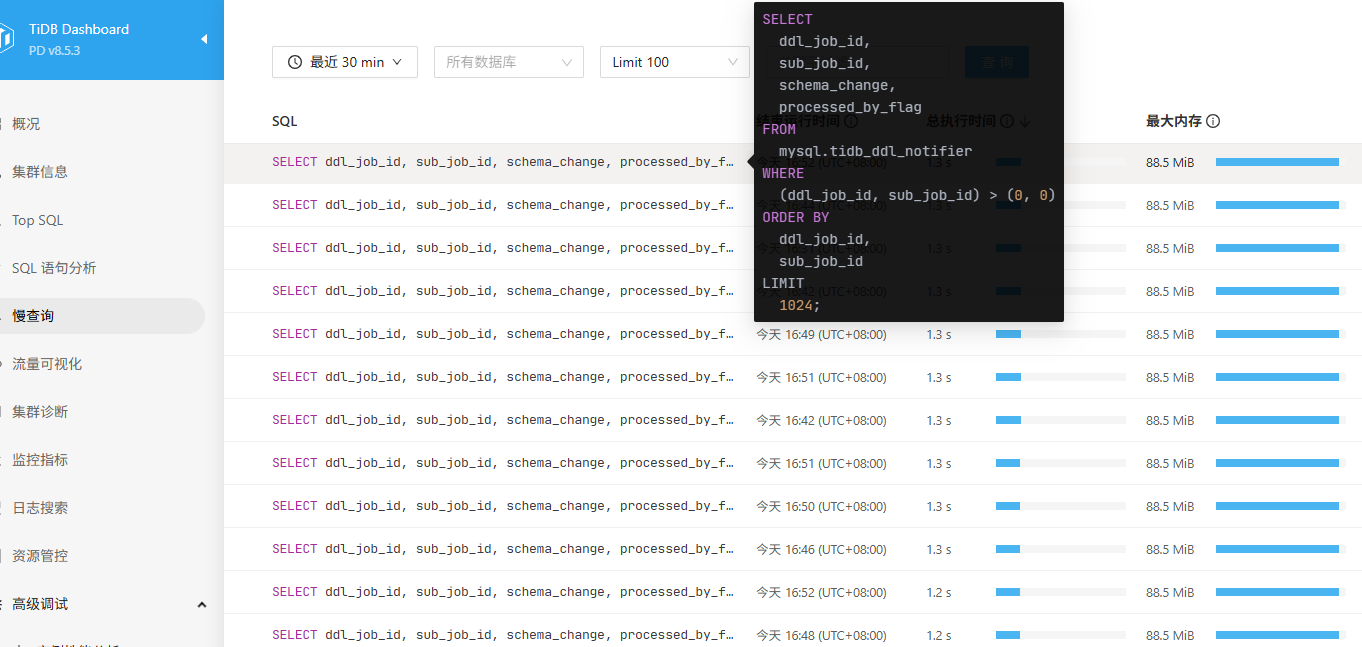1362x647 pixels.
Task: Go to the 概况 overview page
Action: (x=26, y=124)
